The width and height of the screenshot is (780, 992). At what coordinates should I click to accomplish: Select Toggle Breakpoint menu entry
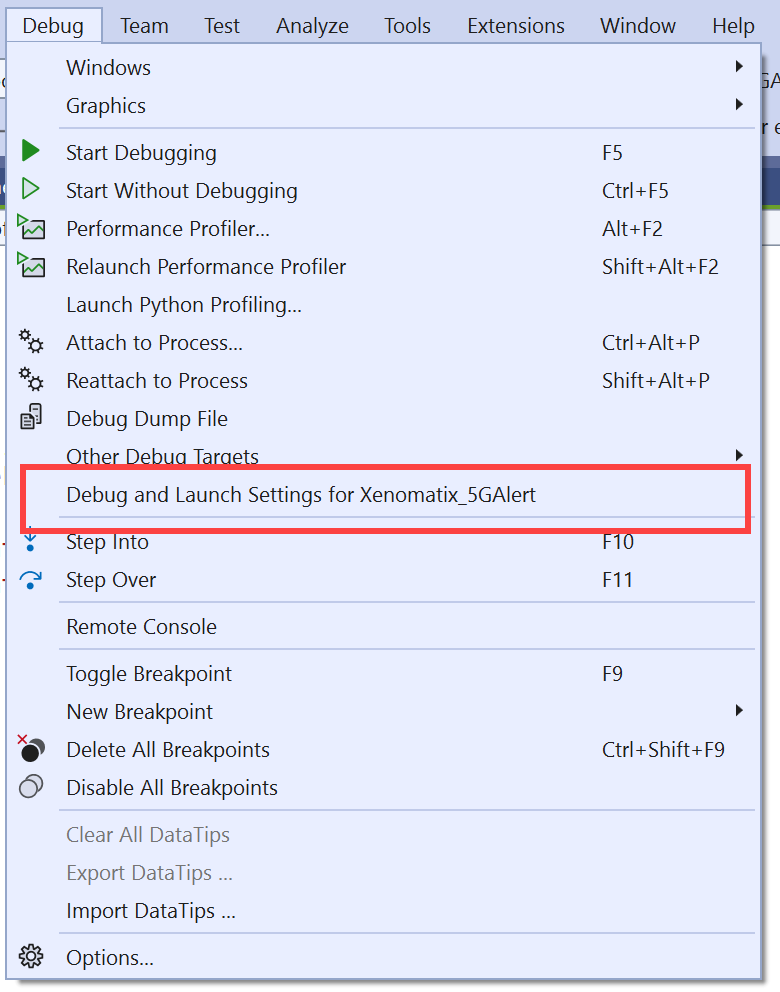click(149, 674)
